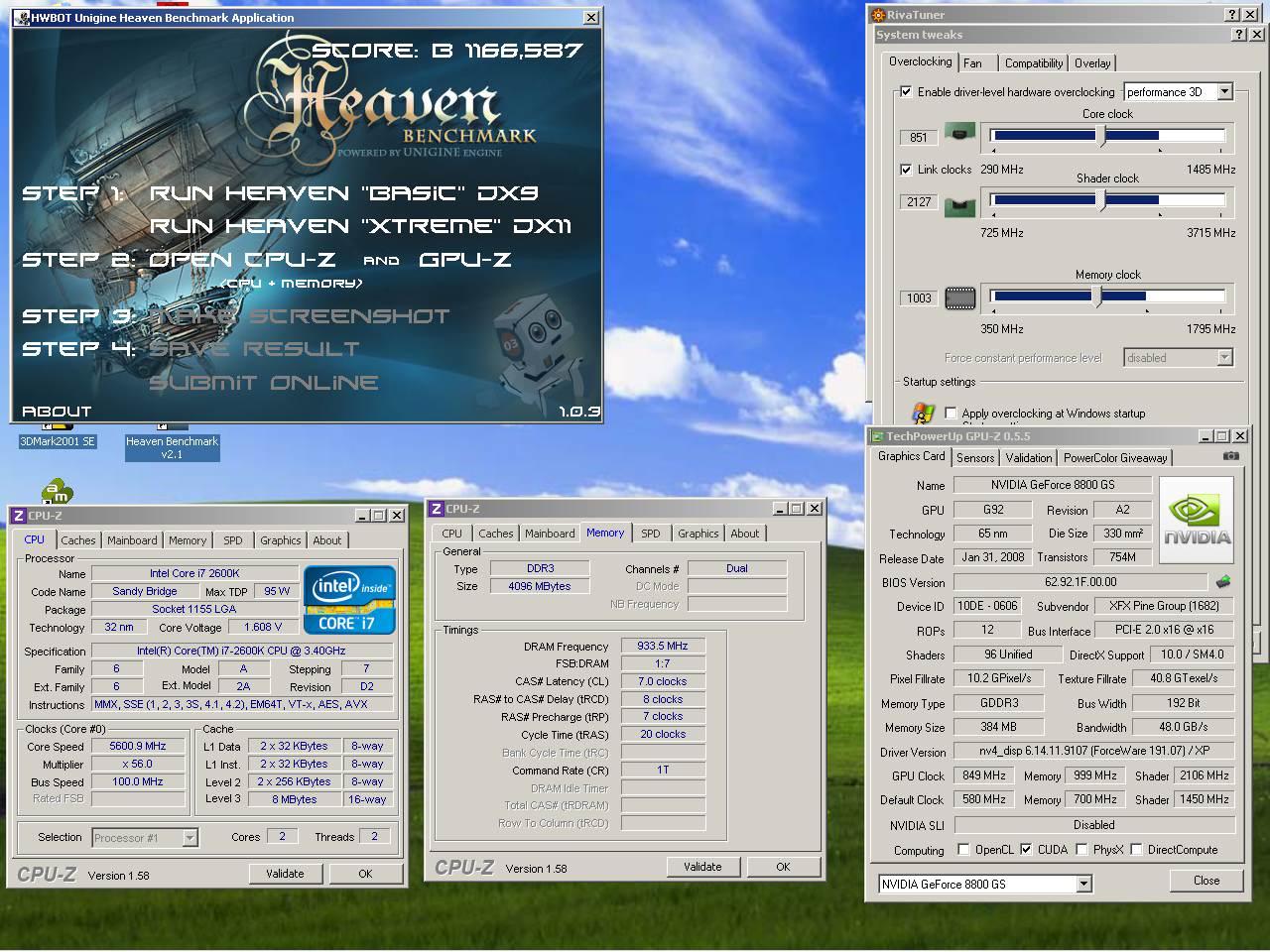Click ABOUT in the Heaven benchmark window
This screenshot has height=952, width=1270.
tap(57, 411)
